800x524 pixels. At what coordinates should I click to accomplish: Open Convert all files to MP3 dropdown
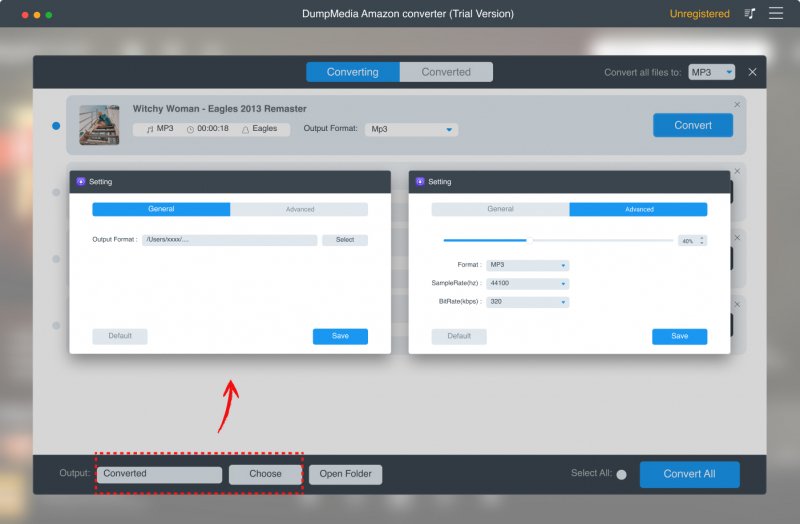[712, 72]
